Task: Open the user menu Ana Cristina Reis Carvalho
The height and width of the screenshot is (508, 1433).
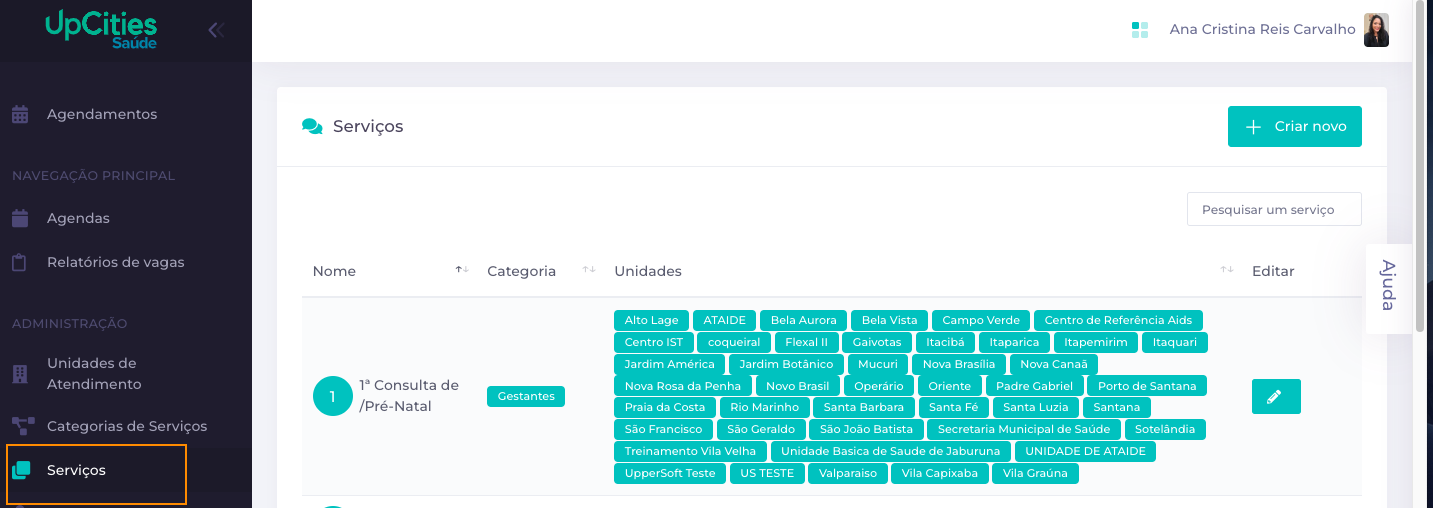Action: 1262,30
